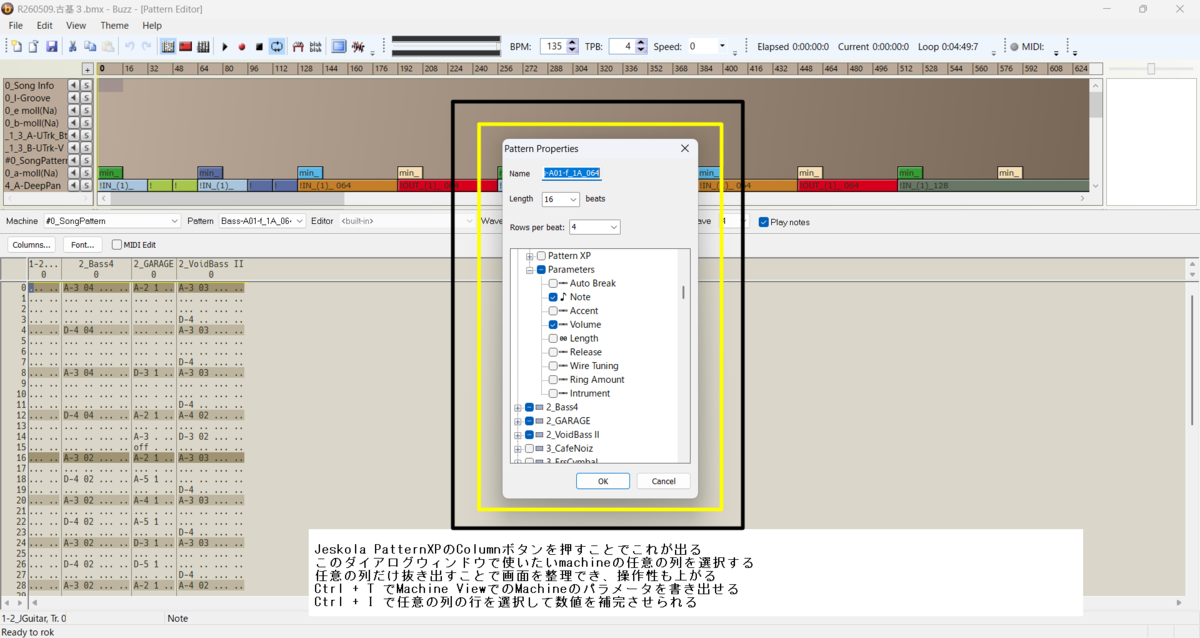This screenshot has width=1200, height=638.
Task: Check the Wire Tuning checkbox
Action: pyautogui.click(x=553, y=366)
